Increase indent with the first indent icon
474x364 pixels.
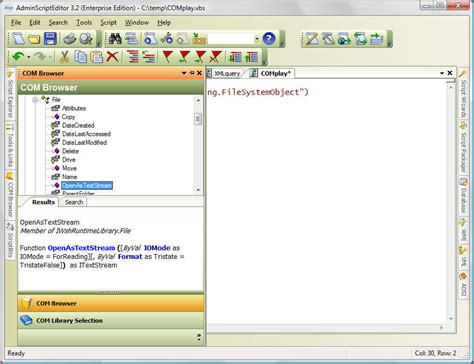pos(133,57)
